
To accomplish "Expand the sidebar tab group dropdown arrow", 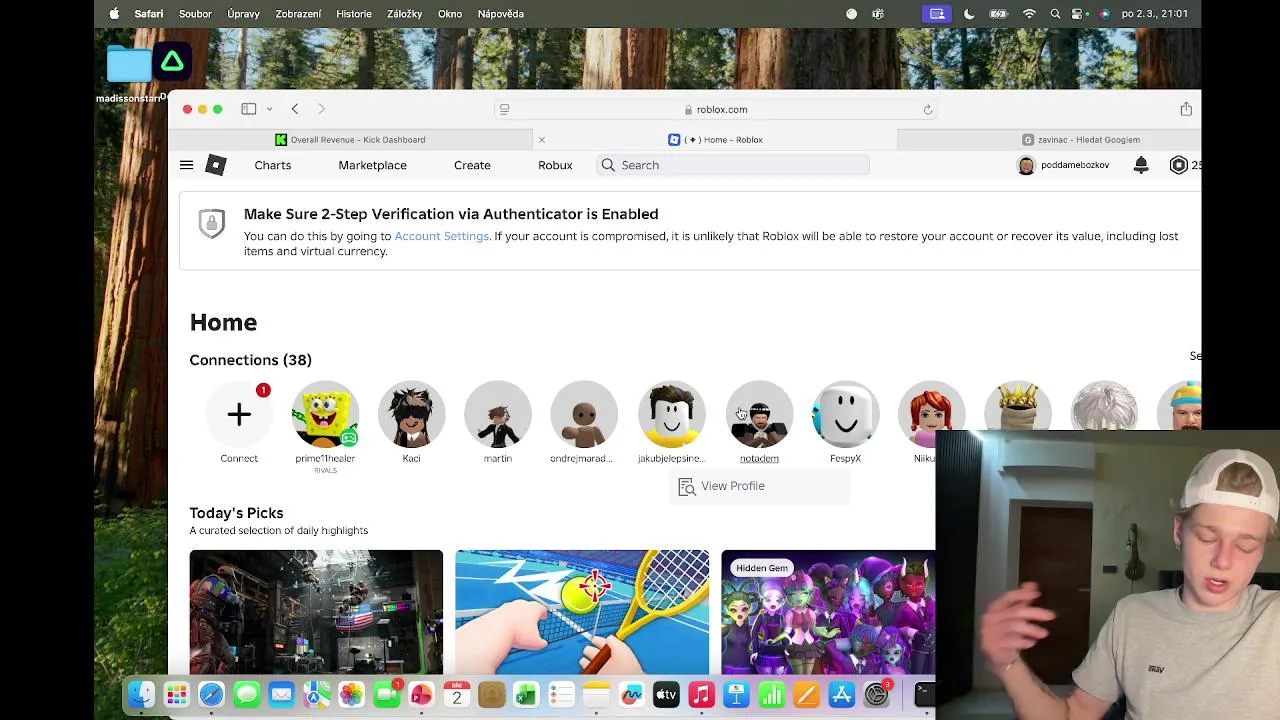I will point(269,109).
